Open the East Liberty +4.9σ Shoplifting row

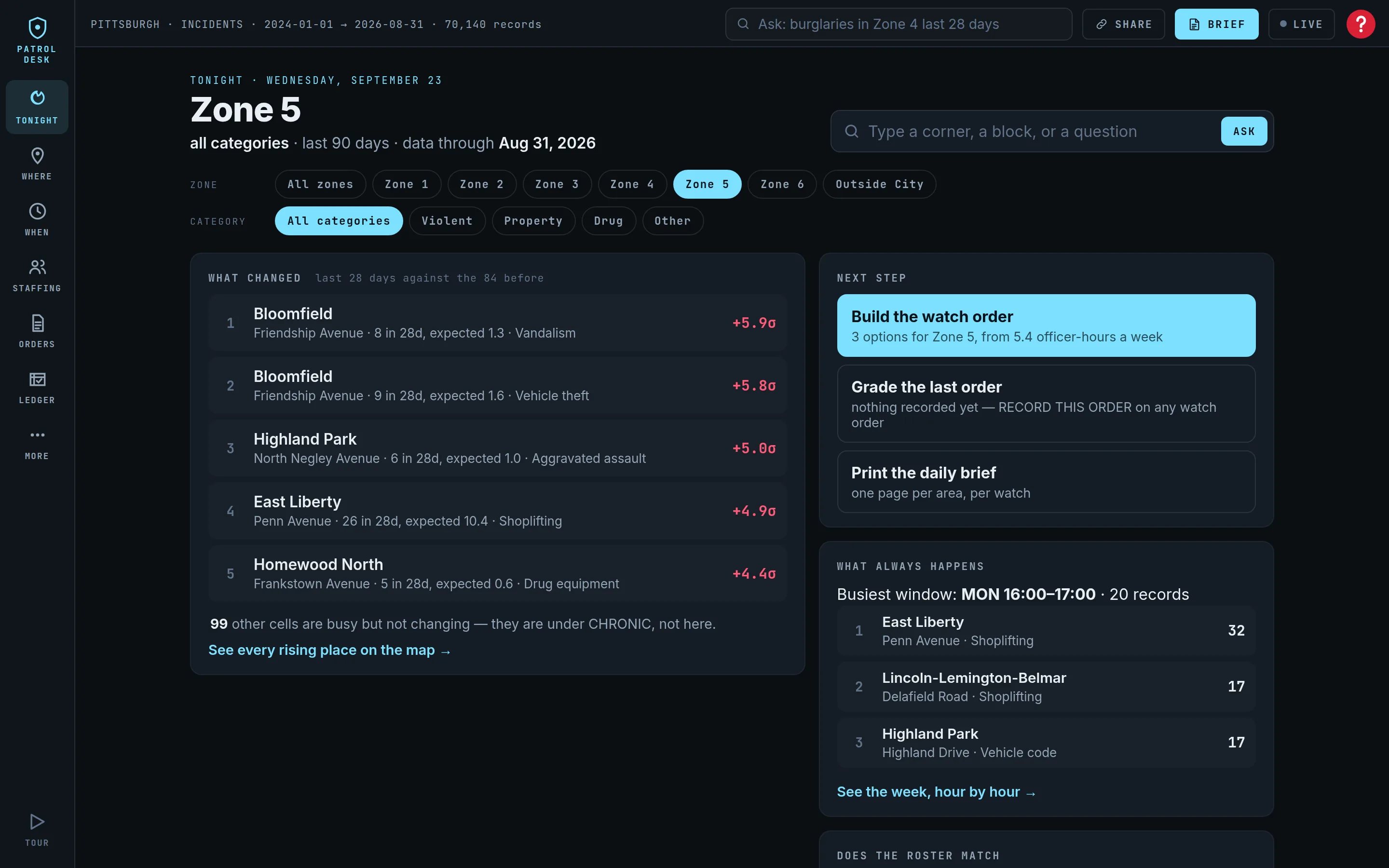pos(498,510)
